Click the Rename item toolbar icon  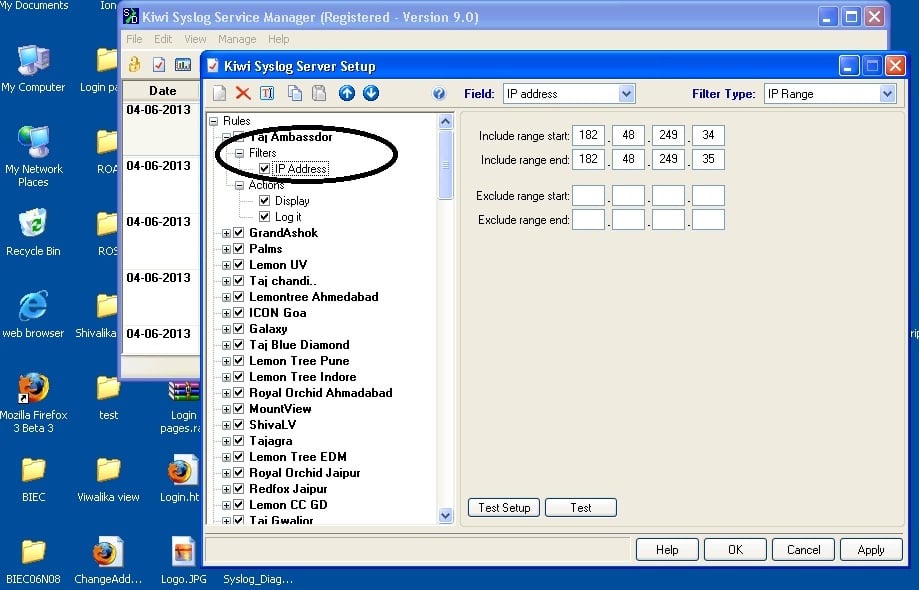click(x=267, y=93)
